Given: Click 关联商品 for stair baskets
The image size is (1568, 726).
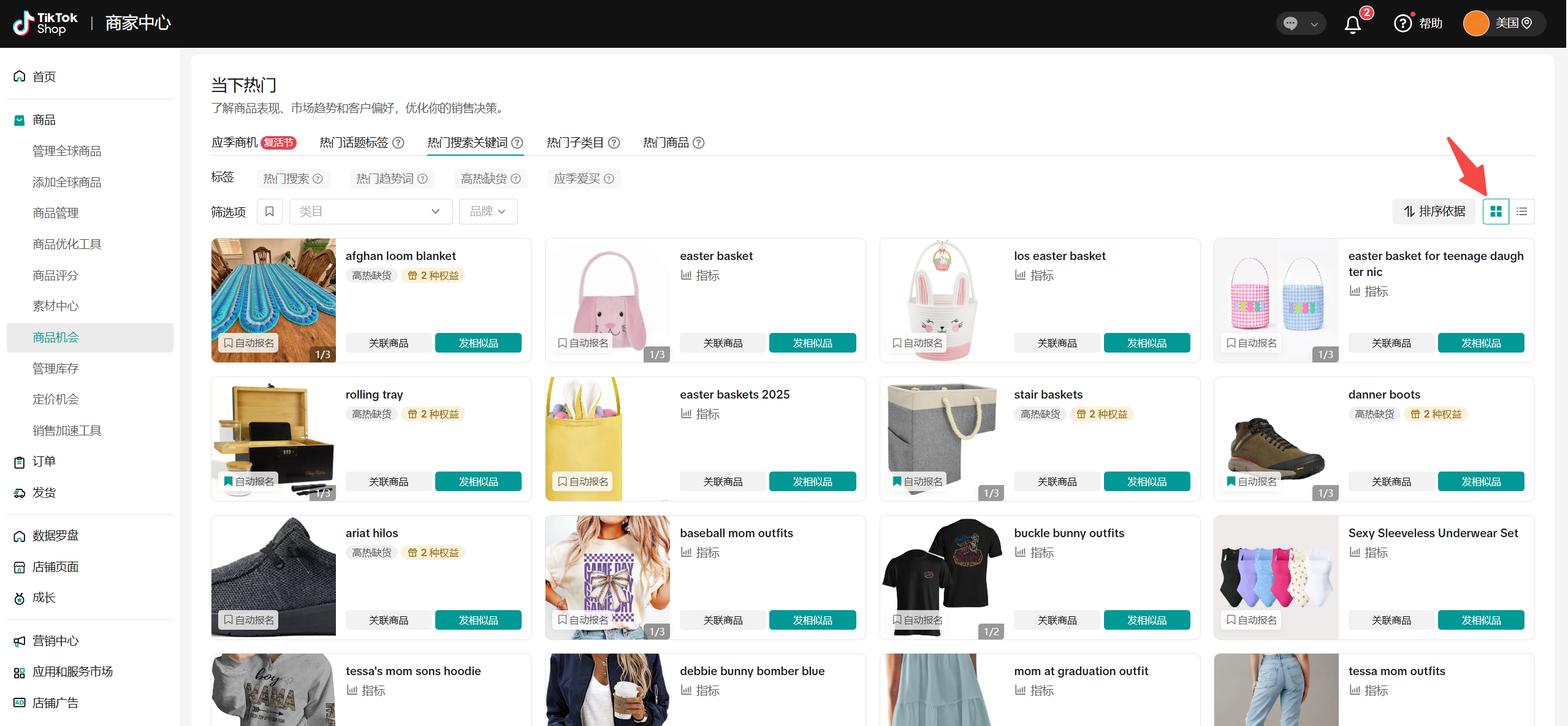Looking at the screenshot, I should coord(1057,482).
